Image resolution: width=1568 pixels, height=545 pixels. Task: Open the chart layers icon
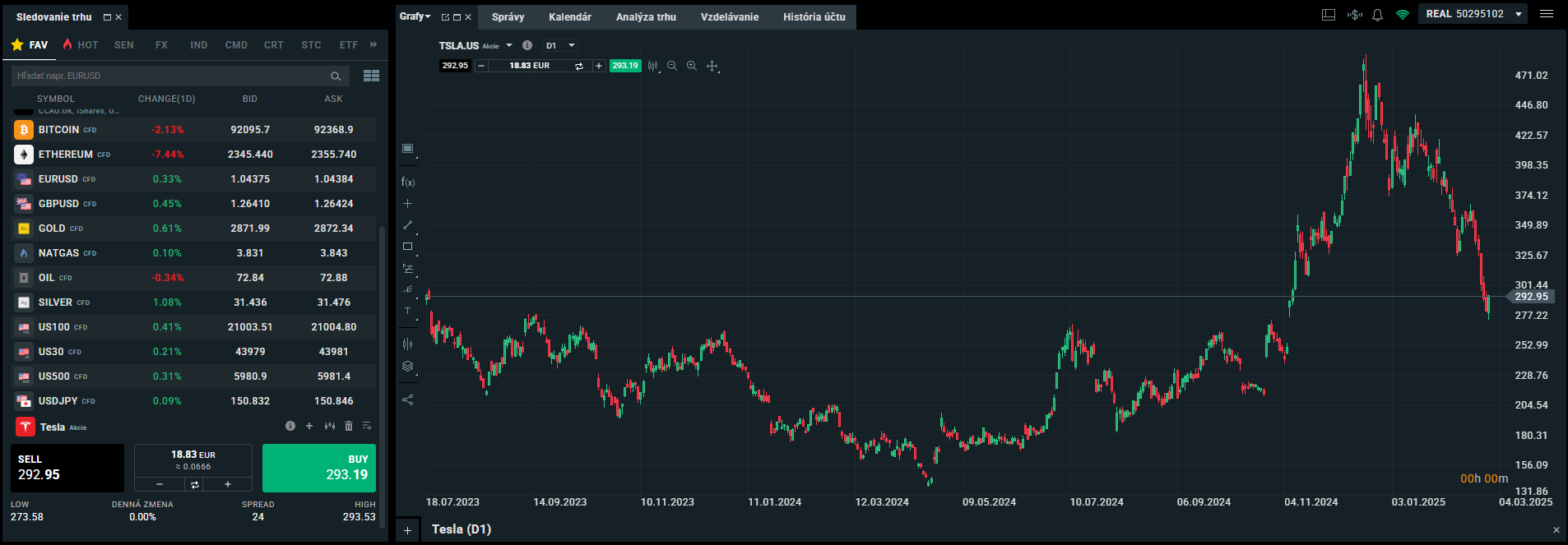coord(407,367)
